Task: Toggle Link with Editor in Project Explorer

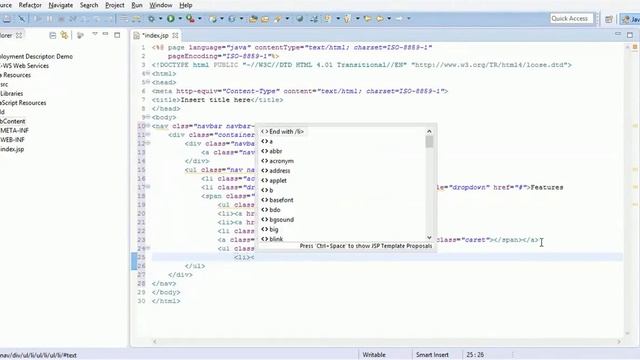Action: tap(64, 36)
